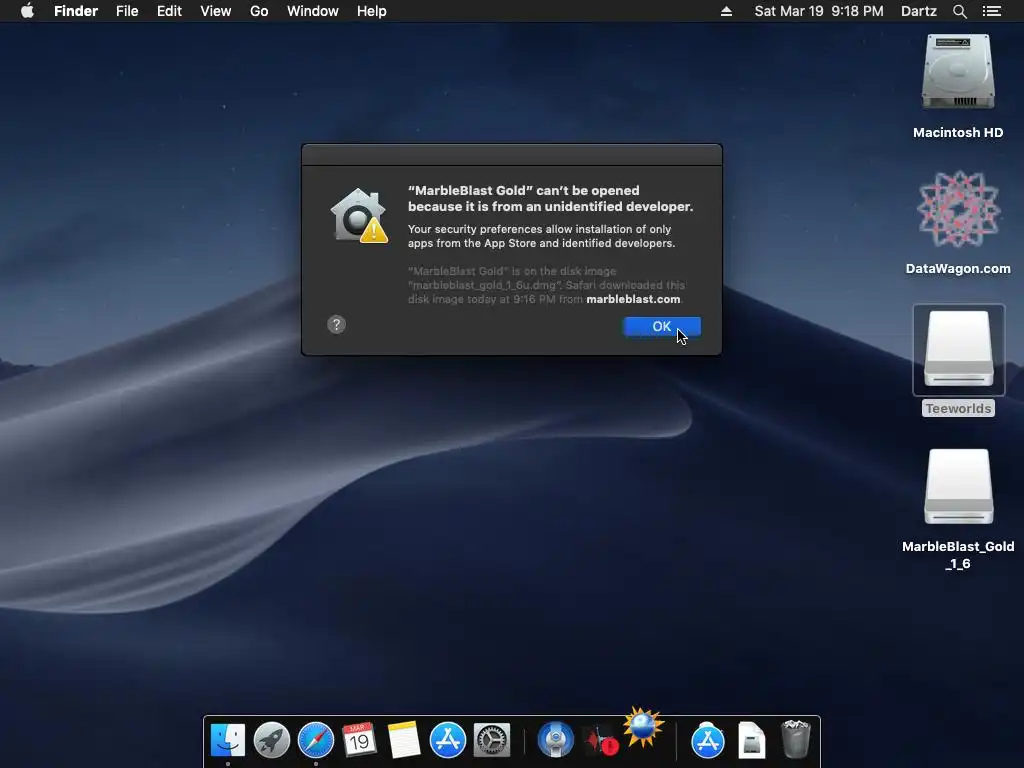
Task: Open Calendar showing Mar 19
Action: tap(359, 740)
